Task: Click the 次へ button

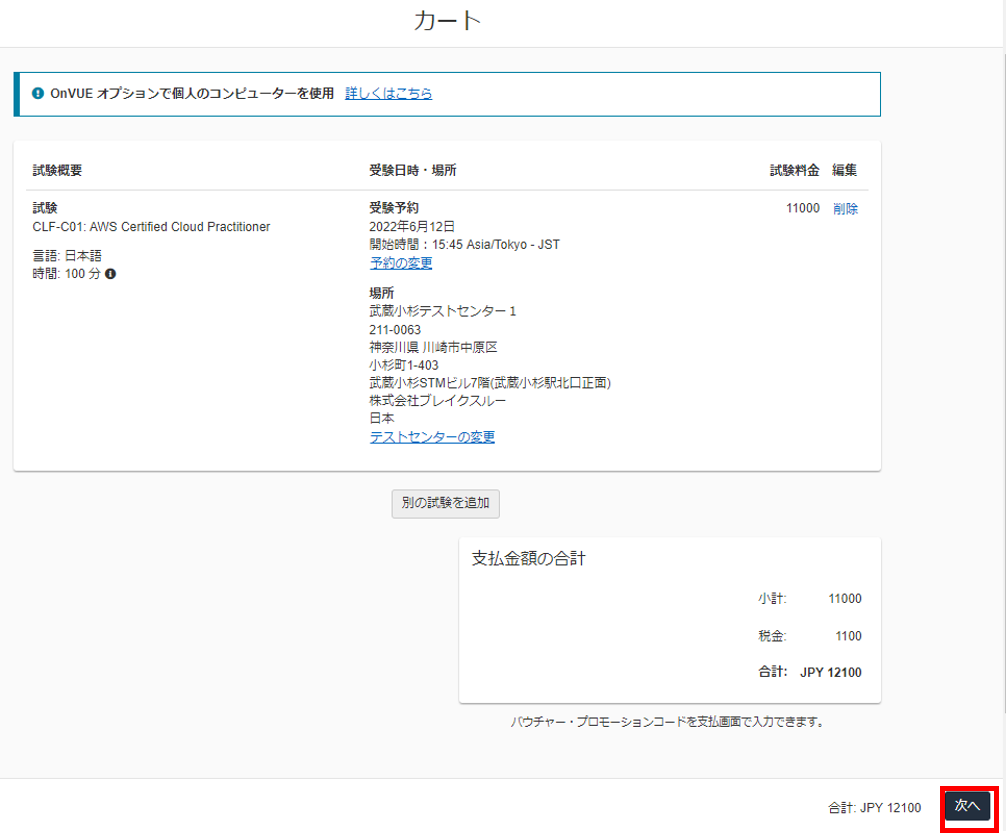Action: click(968, 806)
